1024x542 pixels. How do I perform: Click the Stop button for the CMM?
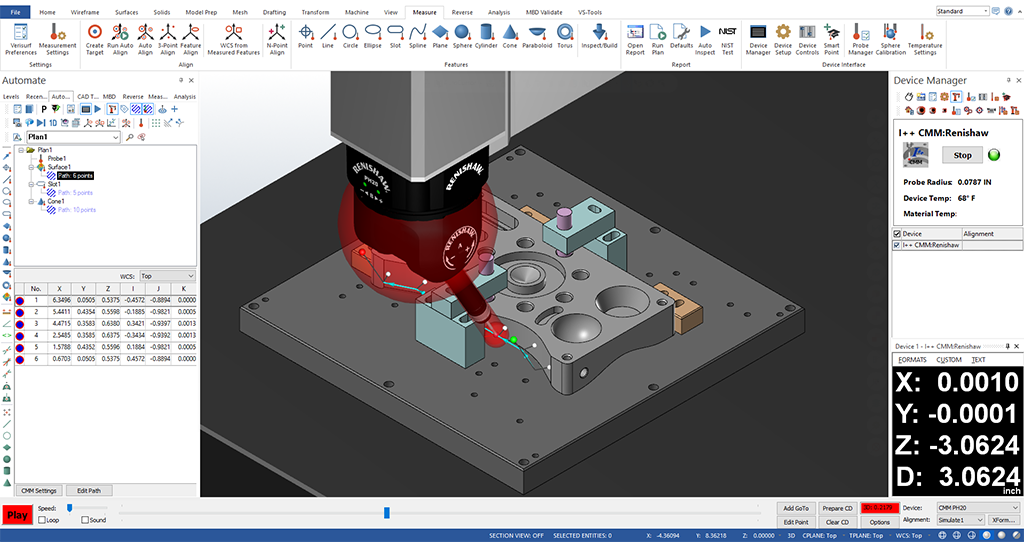pyautogui.click(x=963, y=155)
